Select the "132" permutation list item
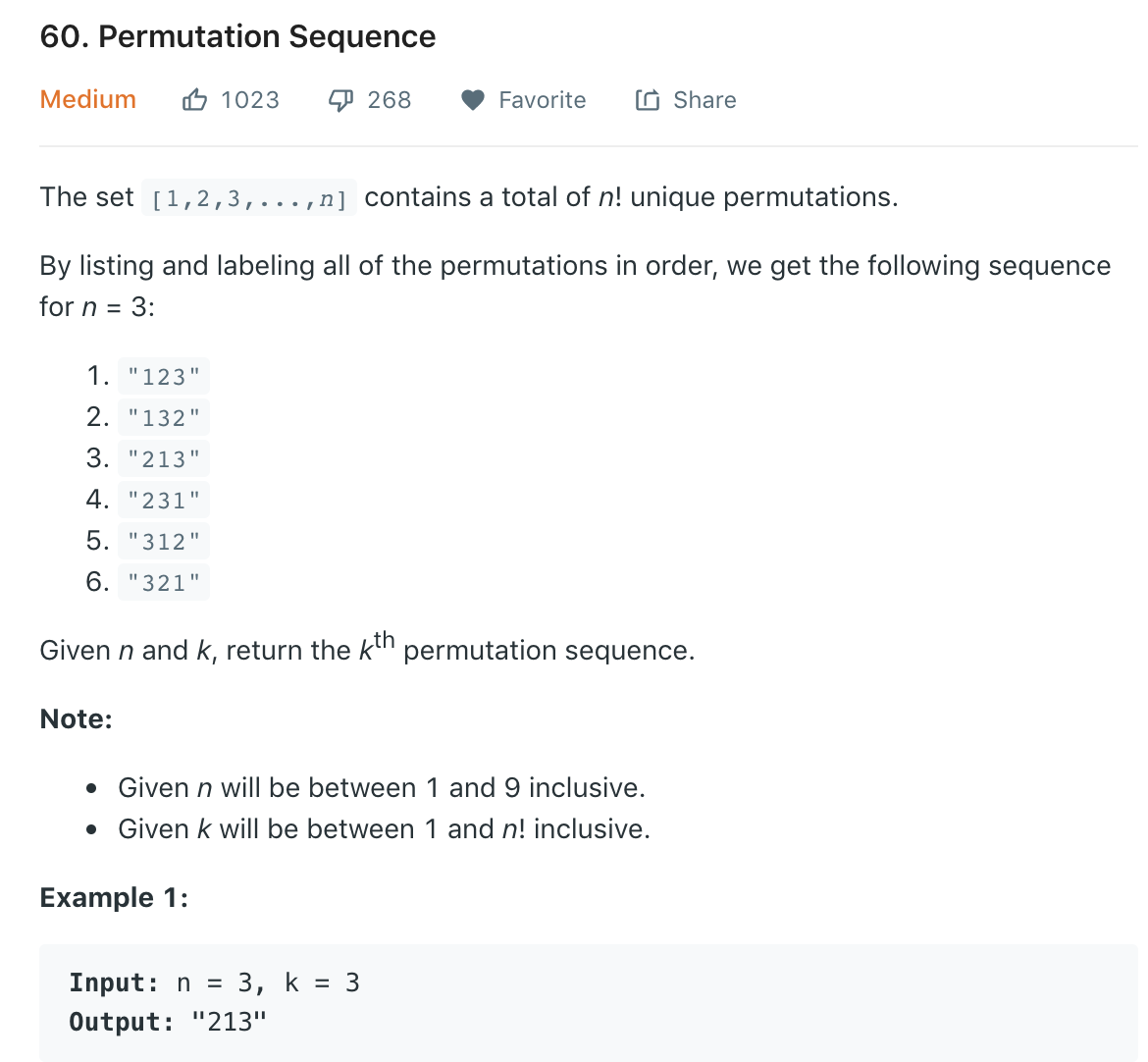The height and width of the screenshot is (1062, 1148). tap(164, 418)
